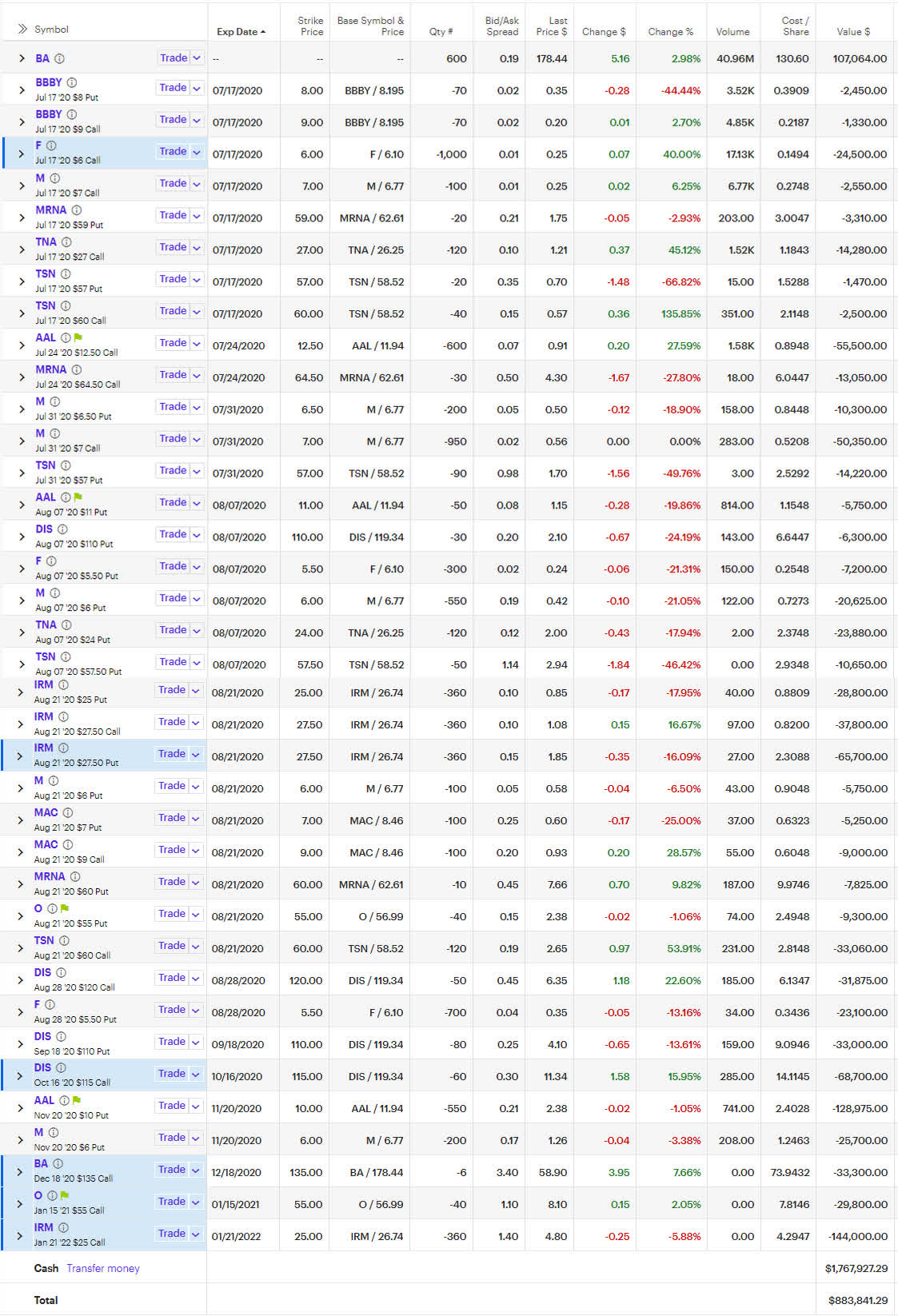Open Trade dropdown arrow for M Jul 31 $7 Call
The height and width of the screenshot is (1316, 898).
point(196,438)
